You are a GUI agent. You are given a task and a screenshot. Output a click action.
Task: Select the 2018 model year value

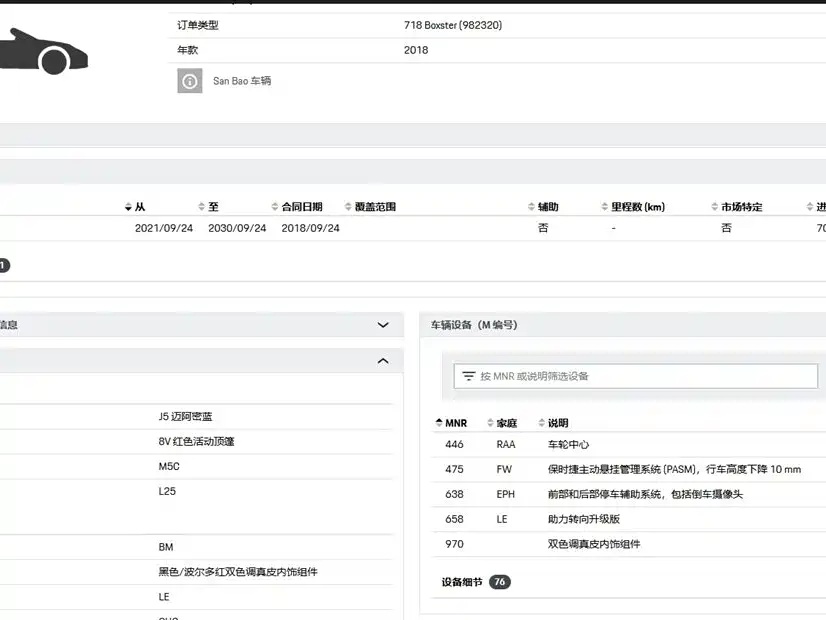click(416, 50)
